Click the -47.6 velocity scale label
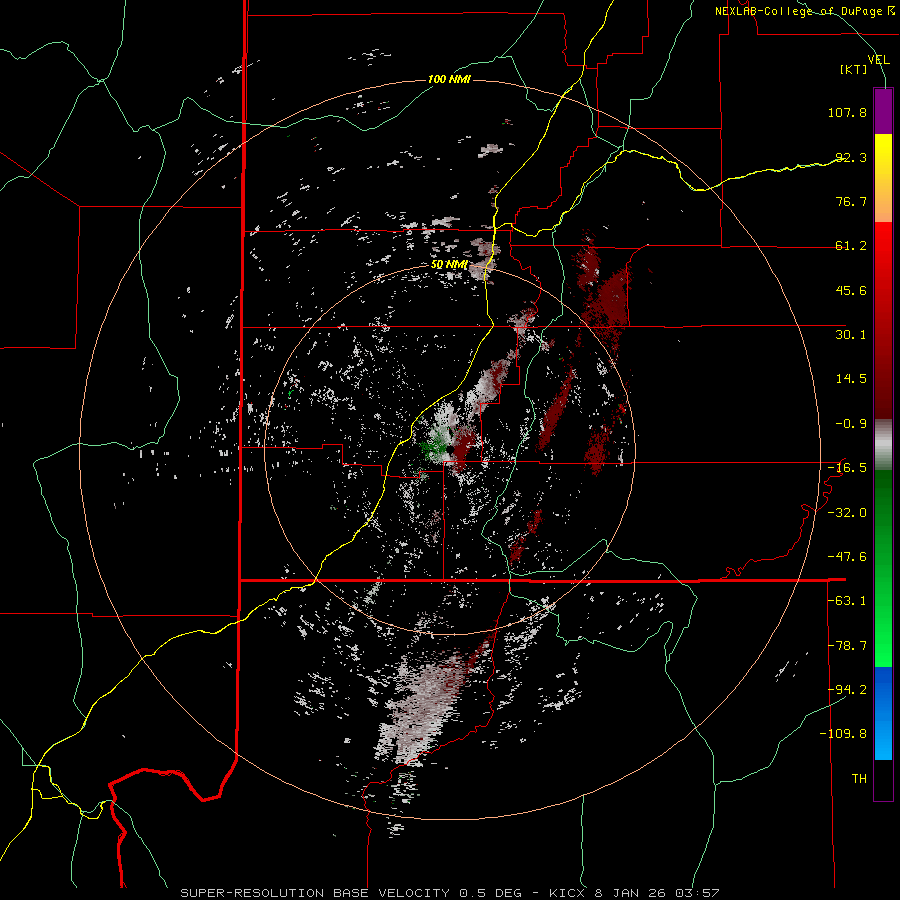The image size is (900, 900). 847,557
